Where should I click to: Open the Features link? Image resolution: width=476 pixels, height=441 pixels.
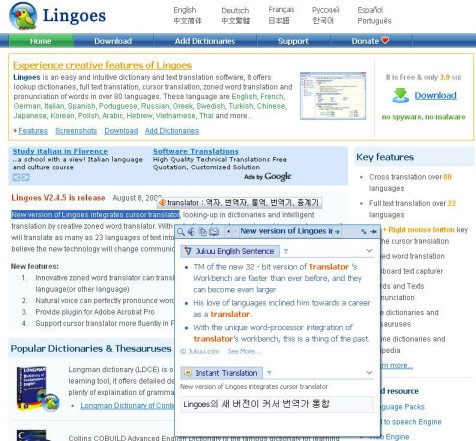pyautogui.click(x=33, y=131)
